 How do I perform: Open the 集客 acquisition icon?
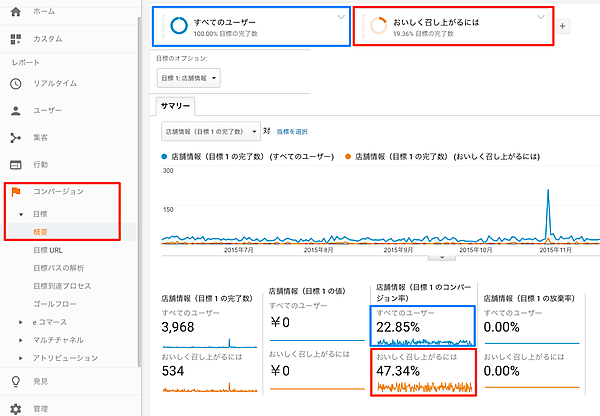point(15,138)
